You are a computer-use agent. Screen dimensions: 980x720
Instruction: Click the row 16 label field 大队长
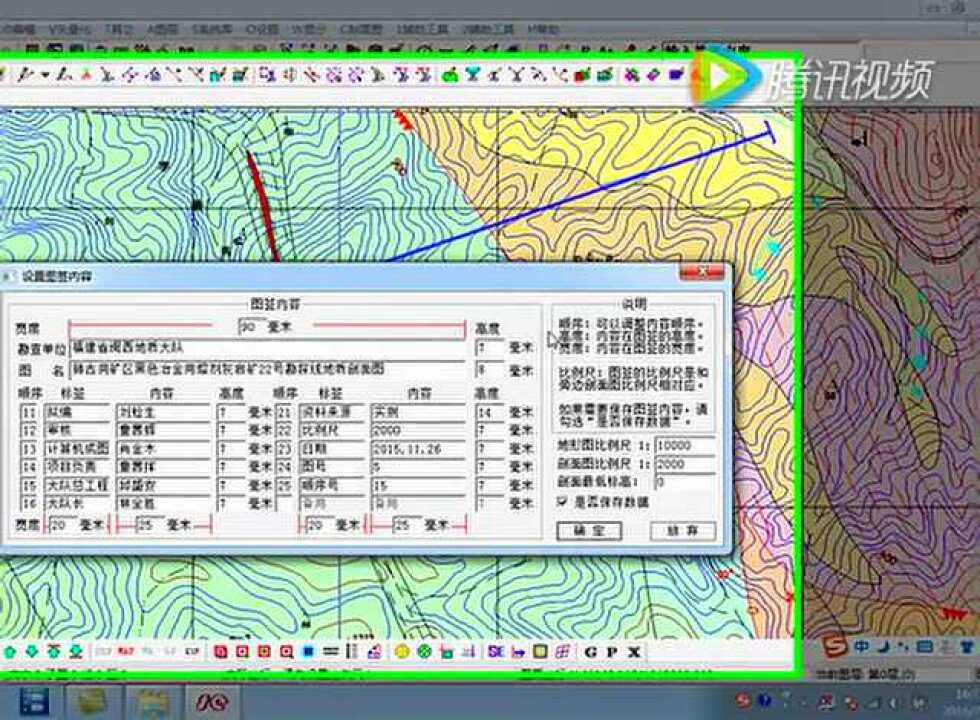tap(76, 504)
